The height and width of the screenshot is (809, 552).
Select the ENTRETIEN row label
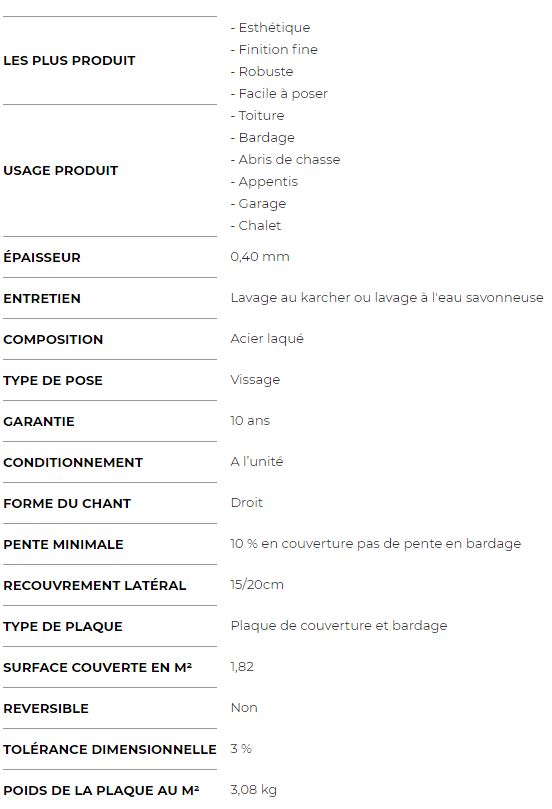(42, 298)
